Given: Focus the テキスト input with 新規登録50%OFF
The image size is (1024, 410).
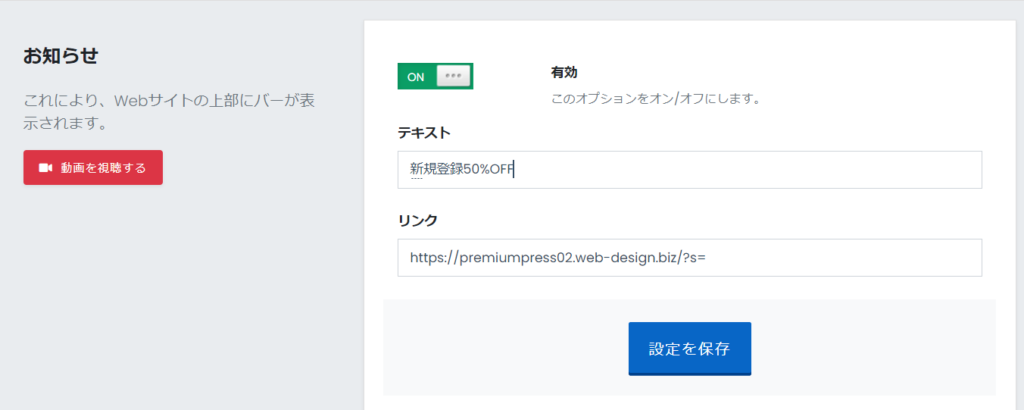Looking at the screenshot, I should 690,170.
